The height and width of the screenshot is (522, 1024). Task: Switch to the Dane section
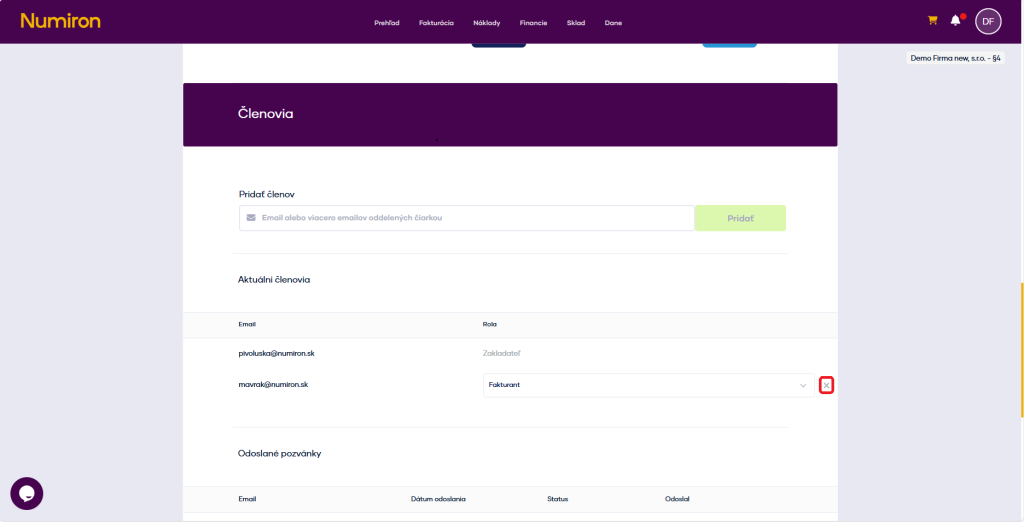[613, 23]
